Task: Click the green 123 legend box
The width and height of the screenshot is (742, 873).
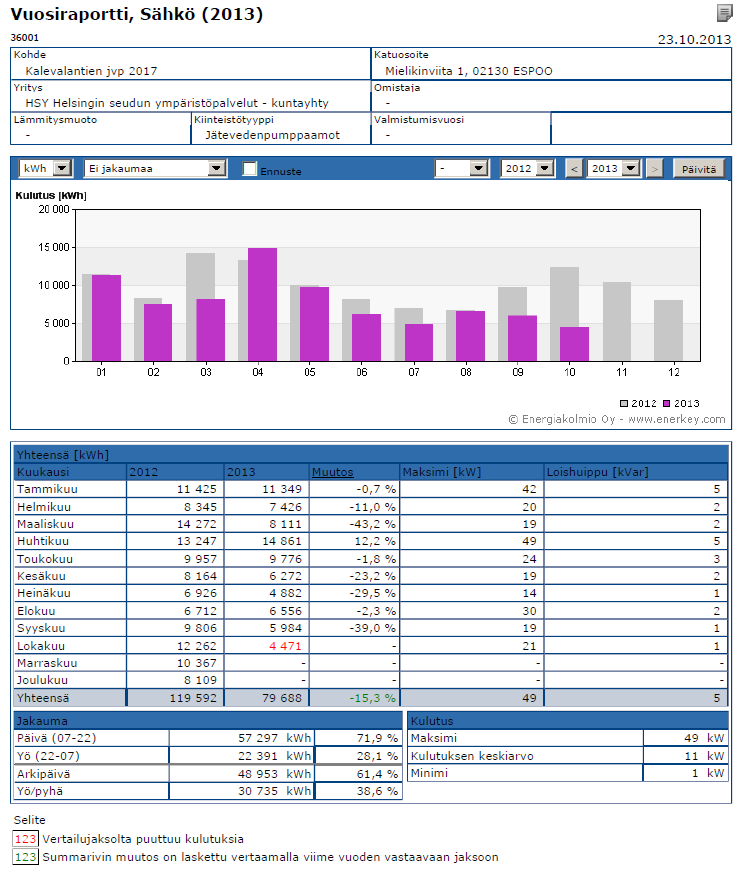Action: pyautogui.click(x=25, y=857)
